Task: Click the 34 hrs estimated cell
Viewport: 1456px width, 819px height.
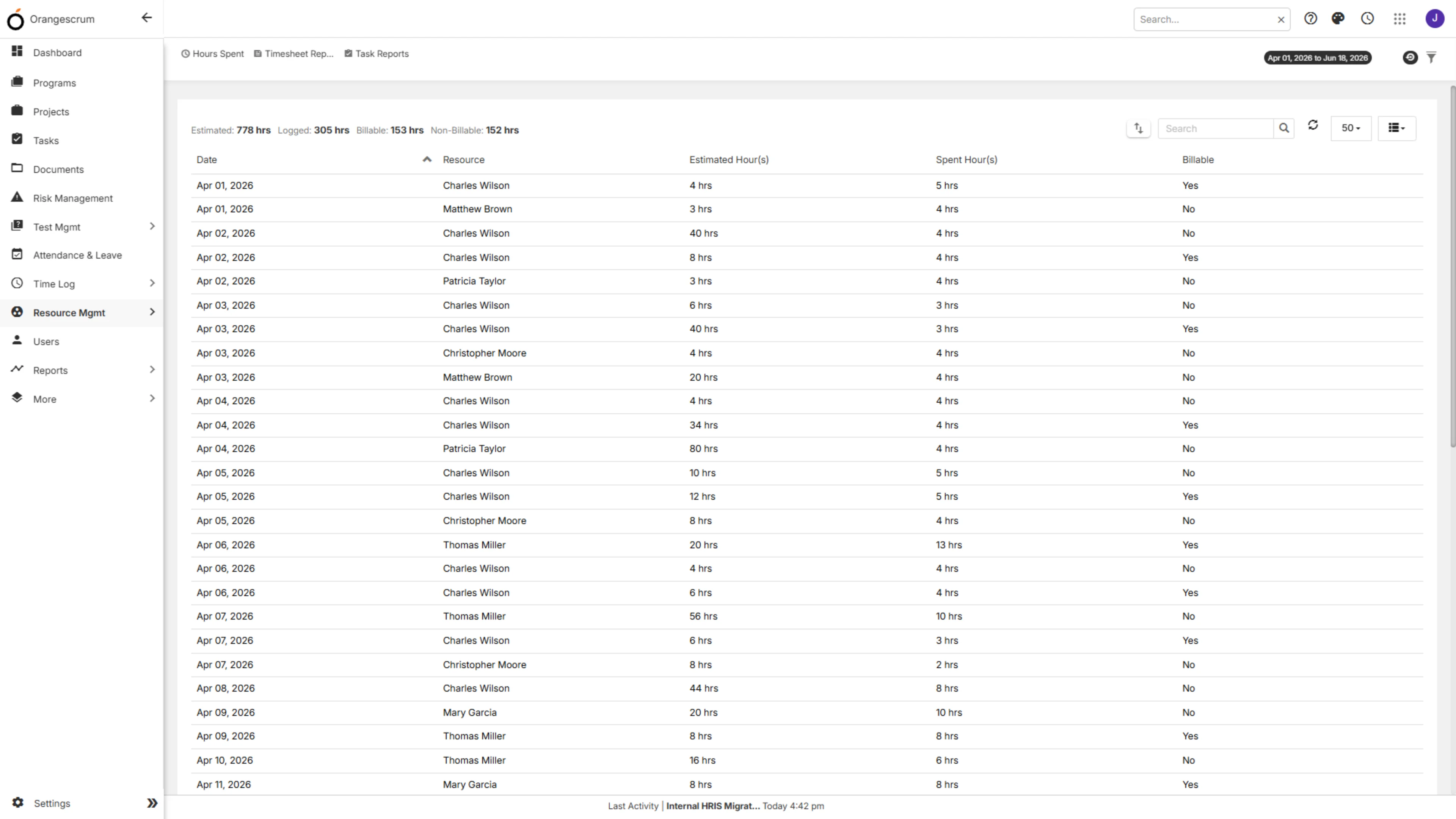Action: click(703, 425)
